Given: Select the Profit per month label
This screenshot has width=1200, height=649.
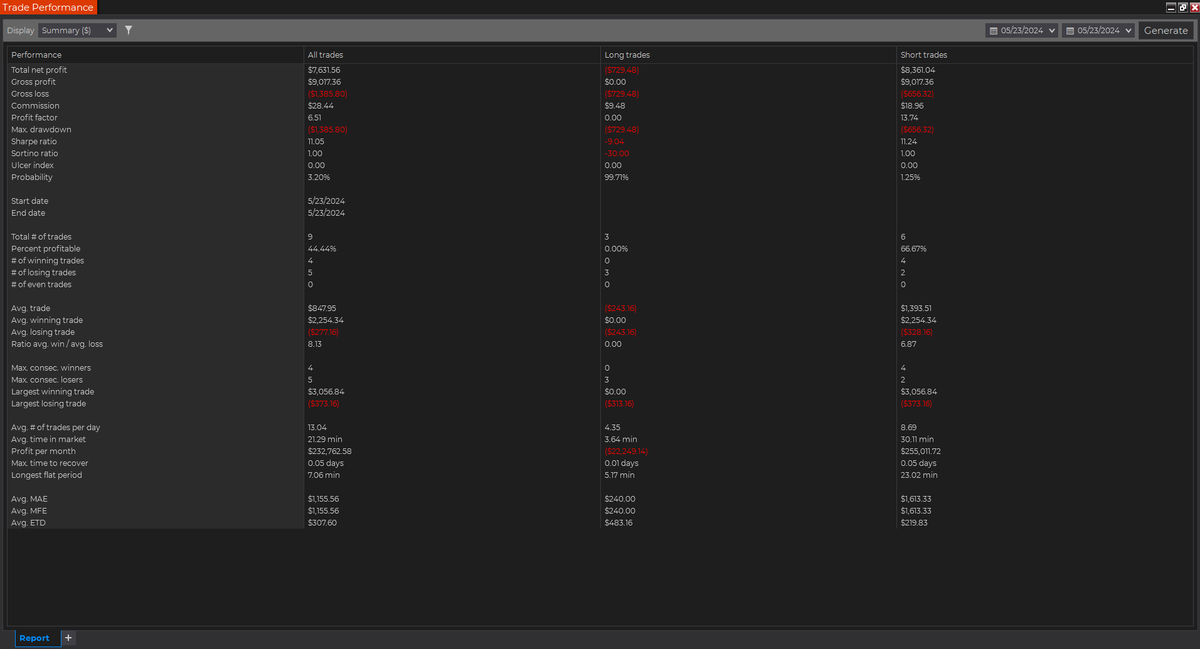Looking at the screenshot, I should click(x=43, y=452).
